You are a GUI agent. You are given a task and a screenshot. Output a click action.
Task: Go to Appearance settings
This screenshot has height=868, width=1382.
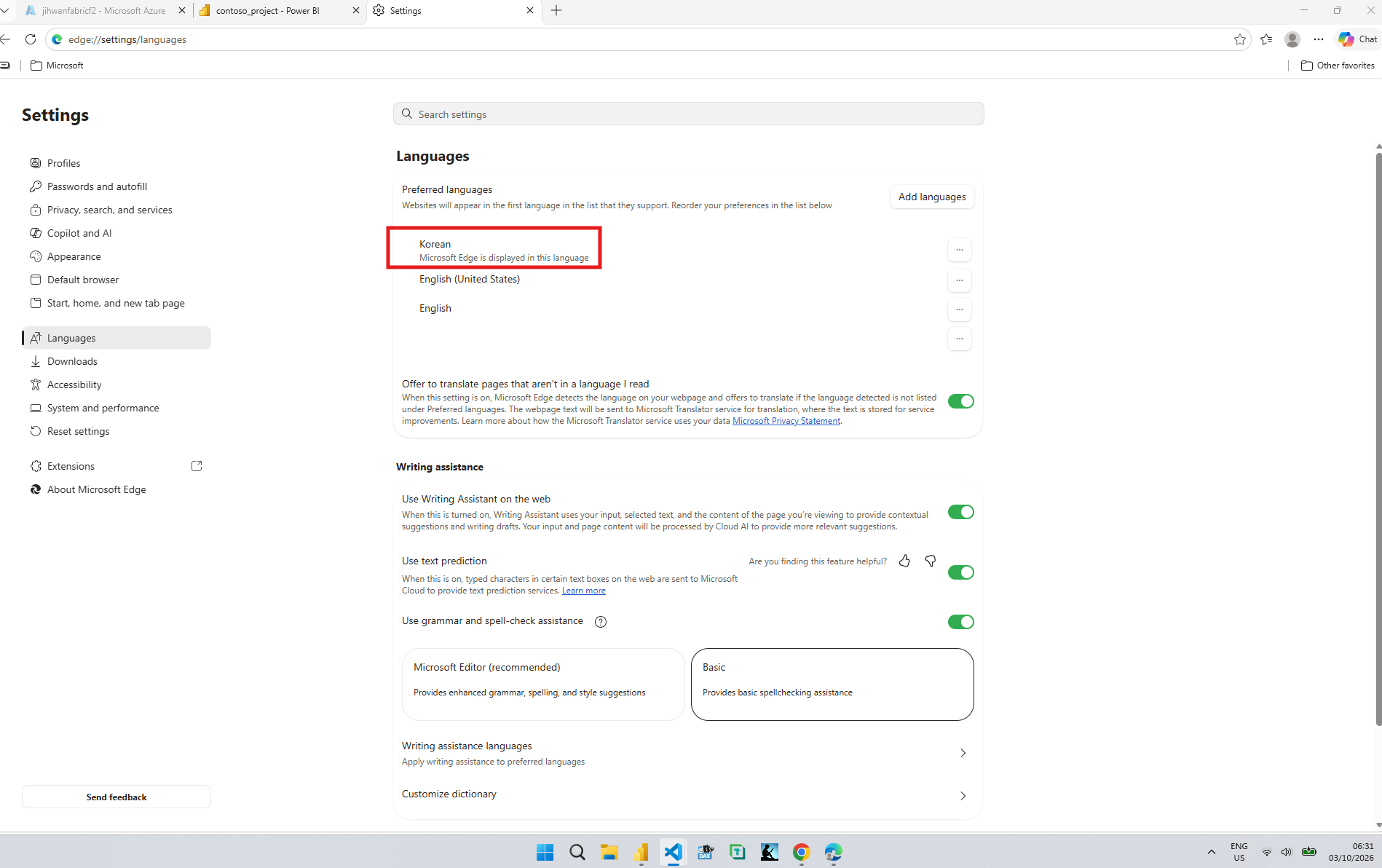pyautogui.click(x=117, y=256)
